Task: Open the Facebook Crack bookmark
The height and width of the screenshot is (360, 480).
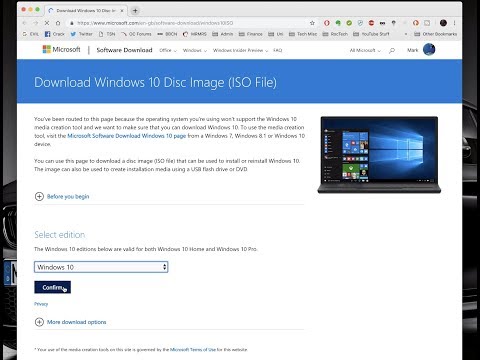Action: 54,34
